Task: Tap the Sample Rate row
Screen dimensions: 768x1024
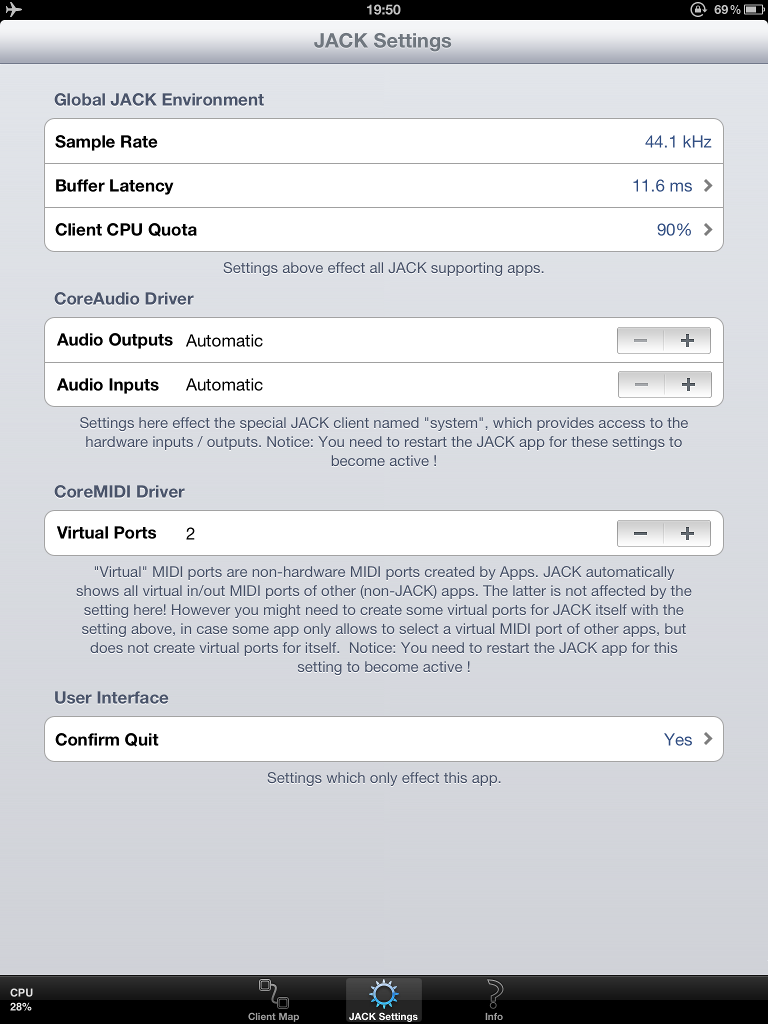Action: coord(384,142)
